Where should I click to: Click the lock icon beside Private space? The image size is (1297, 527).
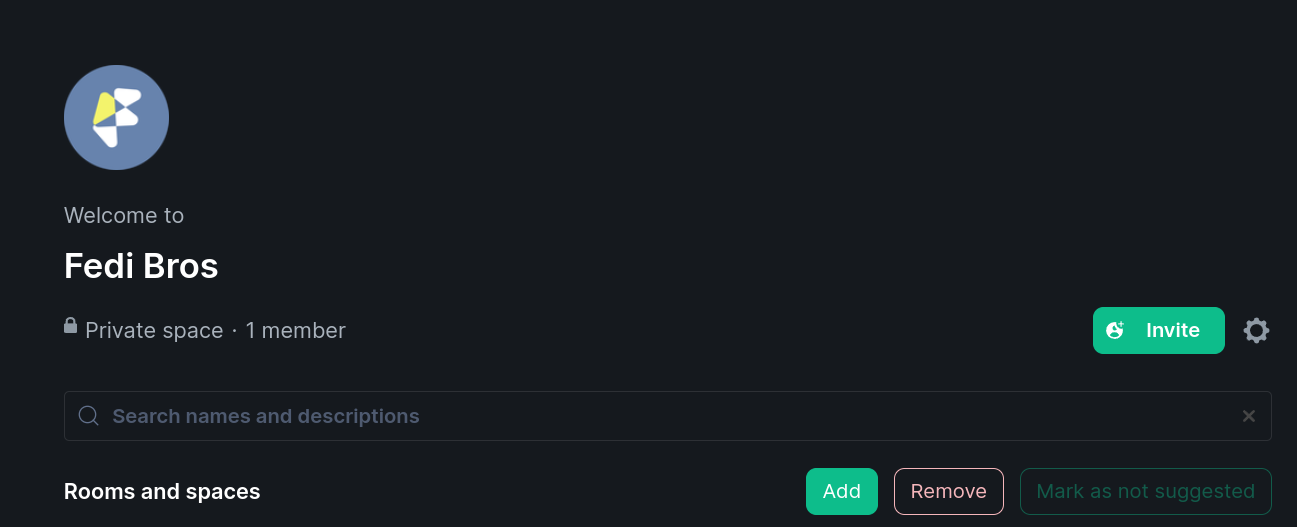coord(71,326)
